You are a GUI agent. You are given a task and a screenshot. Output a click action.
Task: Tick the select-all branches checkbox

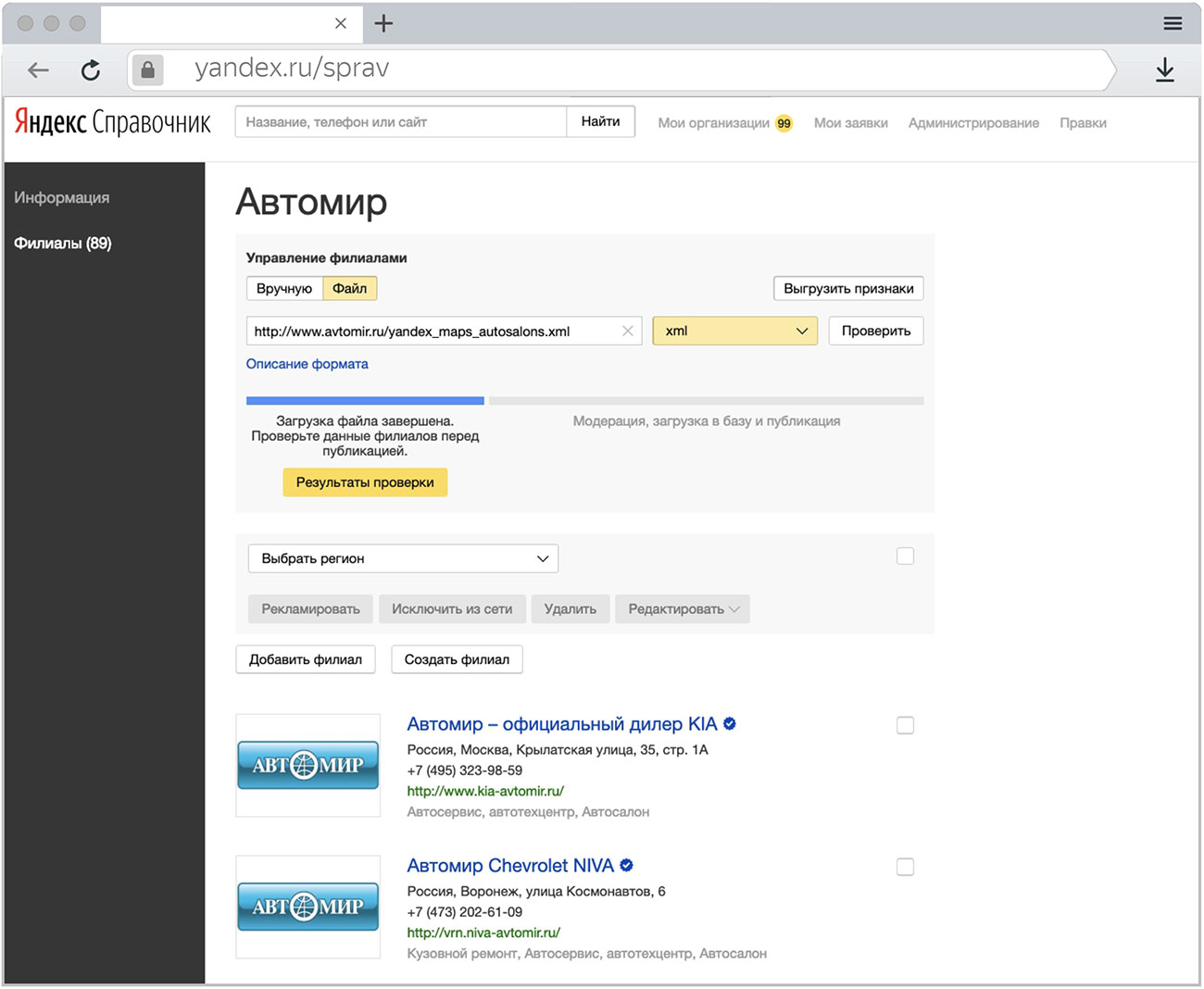coord(905,557)
